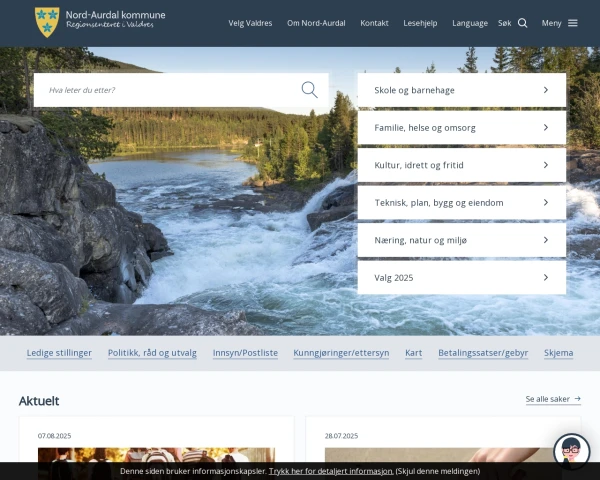Open the Lesehjelp menu item
The height and width of the screenshot is (480, 600).
[420, 23]
